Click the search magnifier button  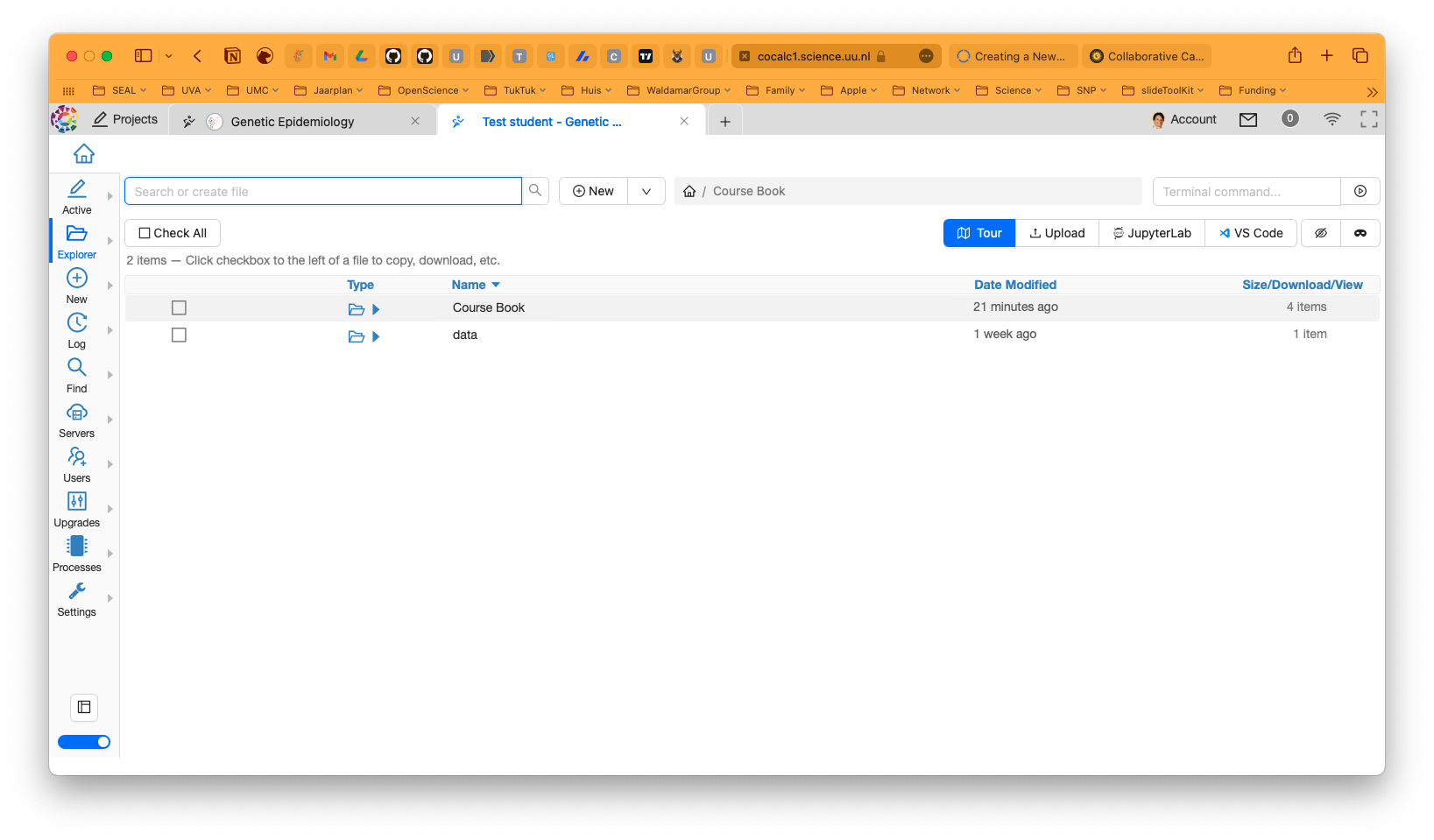tap(535, 191)
